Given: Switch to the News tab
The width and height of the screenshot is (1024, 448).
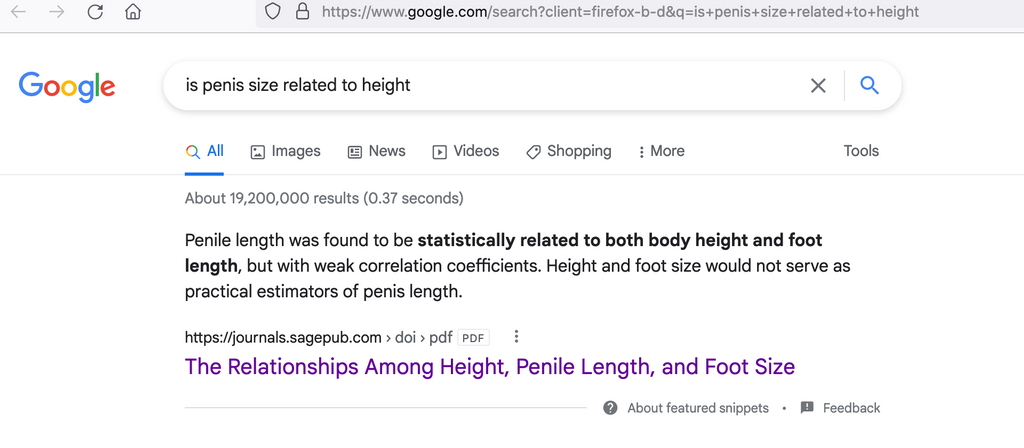Looking at the screenshot, I should (x=376, y=152).
